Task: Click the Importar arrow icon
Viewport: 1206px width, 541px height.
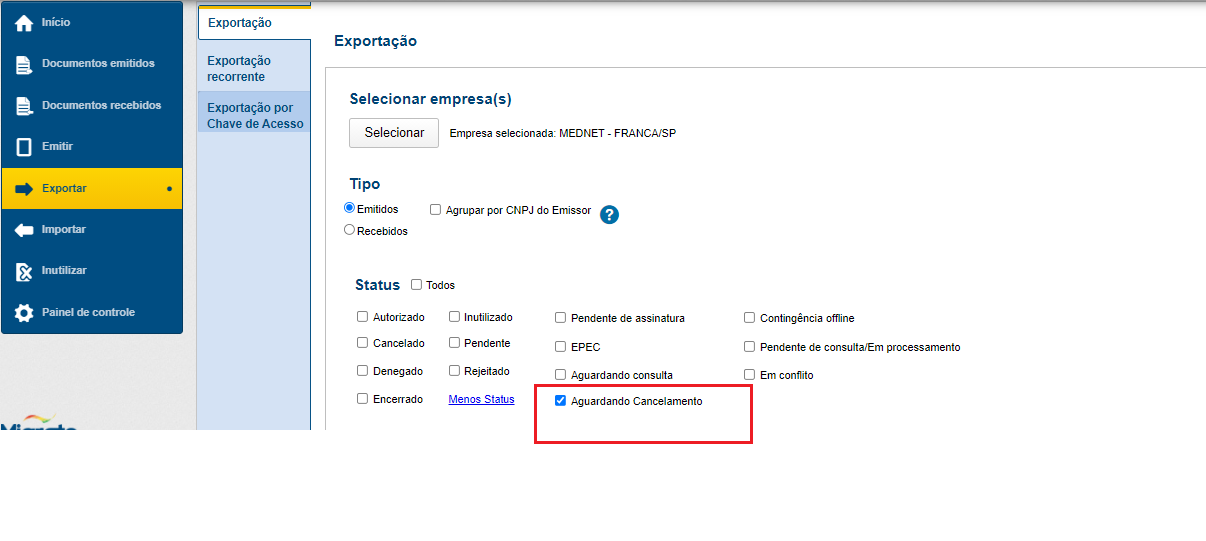Action: tap(24, 230)
